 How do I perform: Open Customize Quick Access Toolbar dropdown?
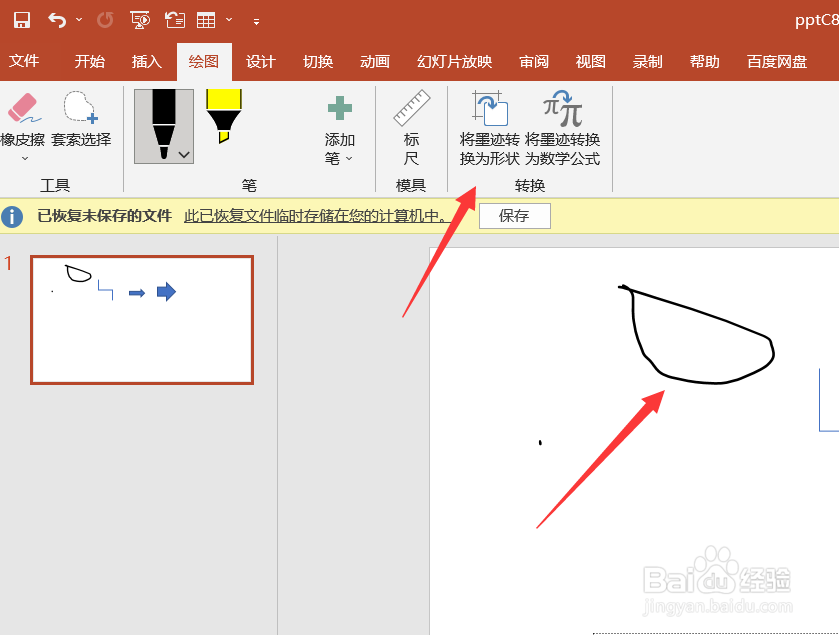pos(256,21)
